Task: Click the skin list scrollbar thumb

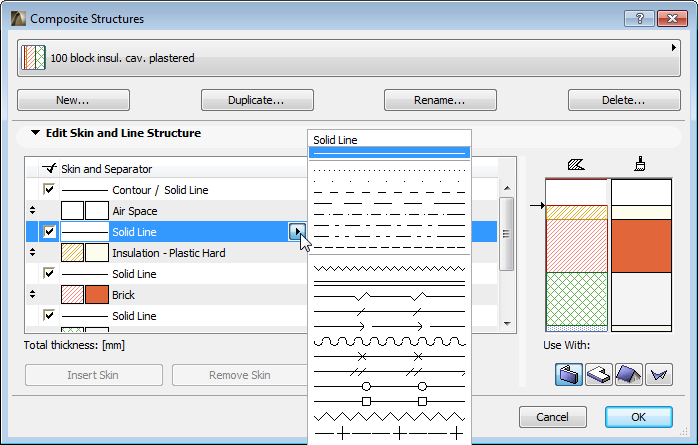Action: [x=507, y=234]
